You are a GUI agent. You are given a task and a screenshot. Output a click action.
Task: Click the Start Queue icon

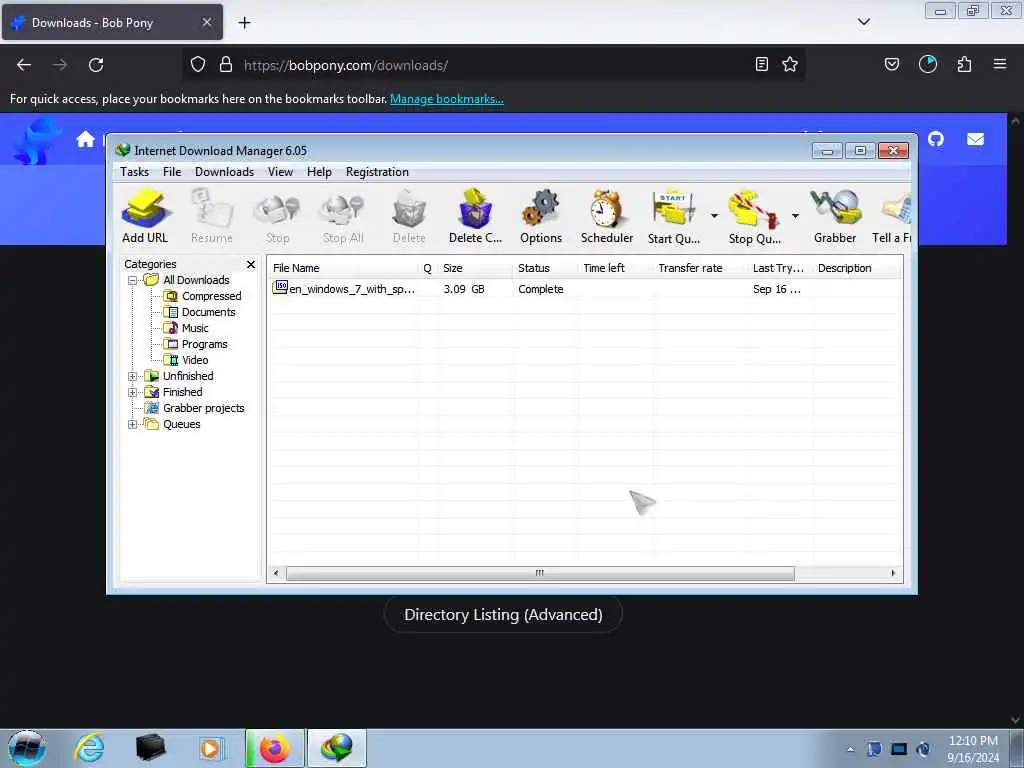pos(673,216)
